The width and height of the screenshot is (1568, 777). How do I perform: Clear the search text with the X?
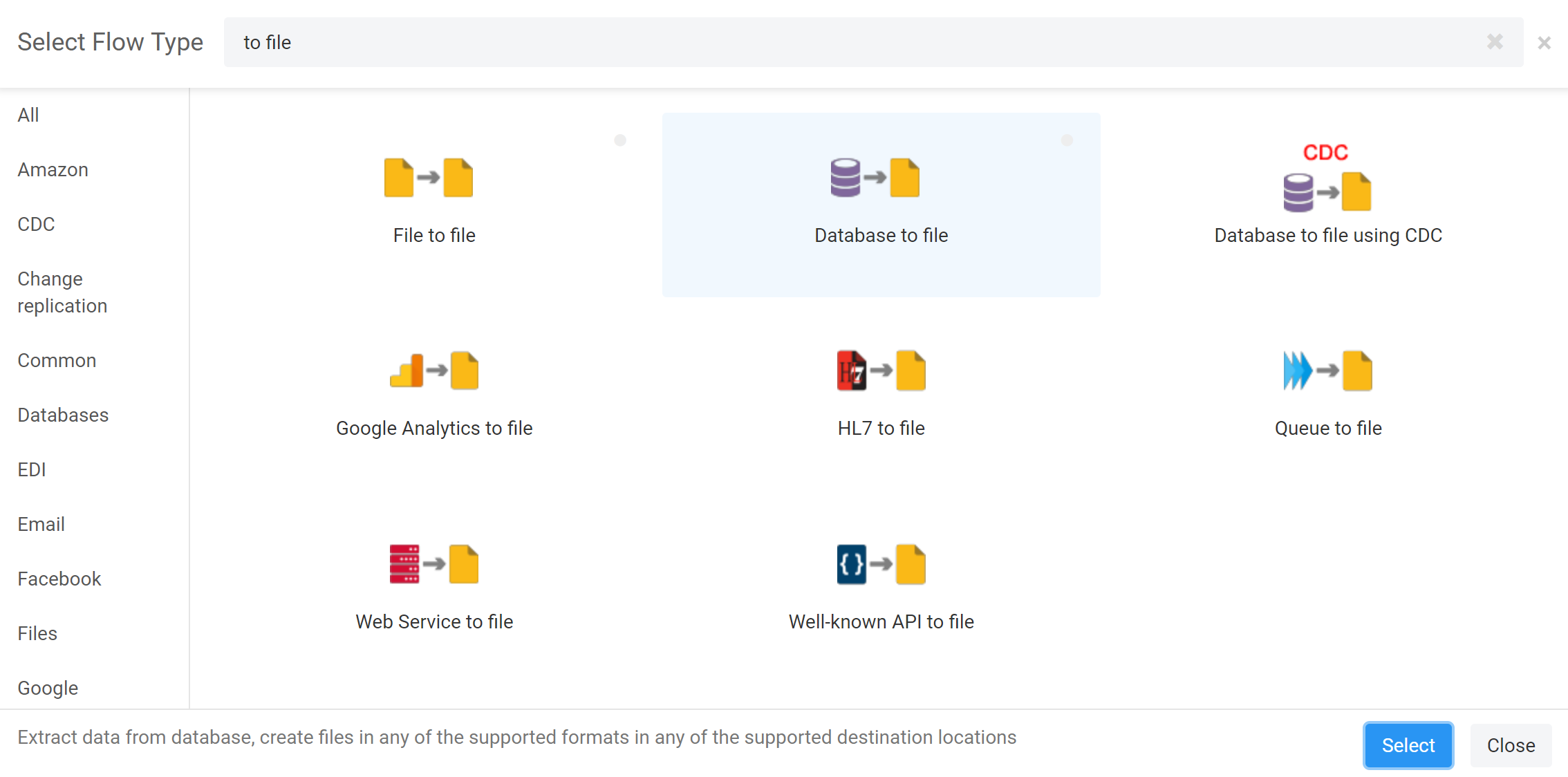1495,42
